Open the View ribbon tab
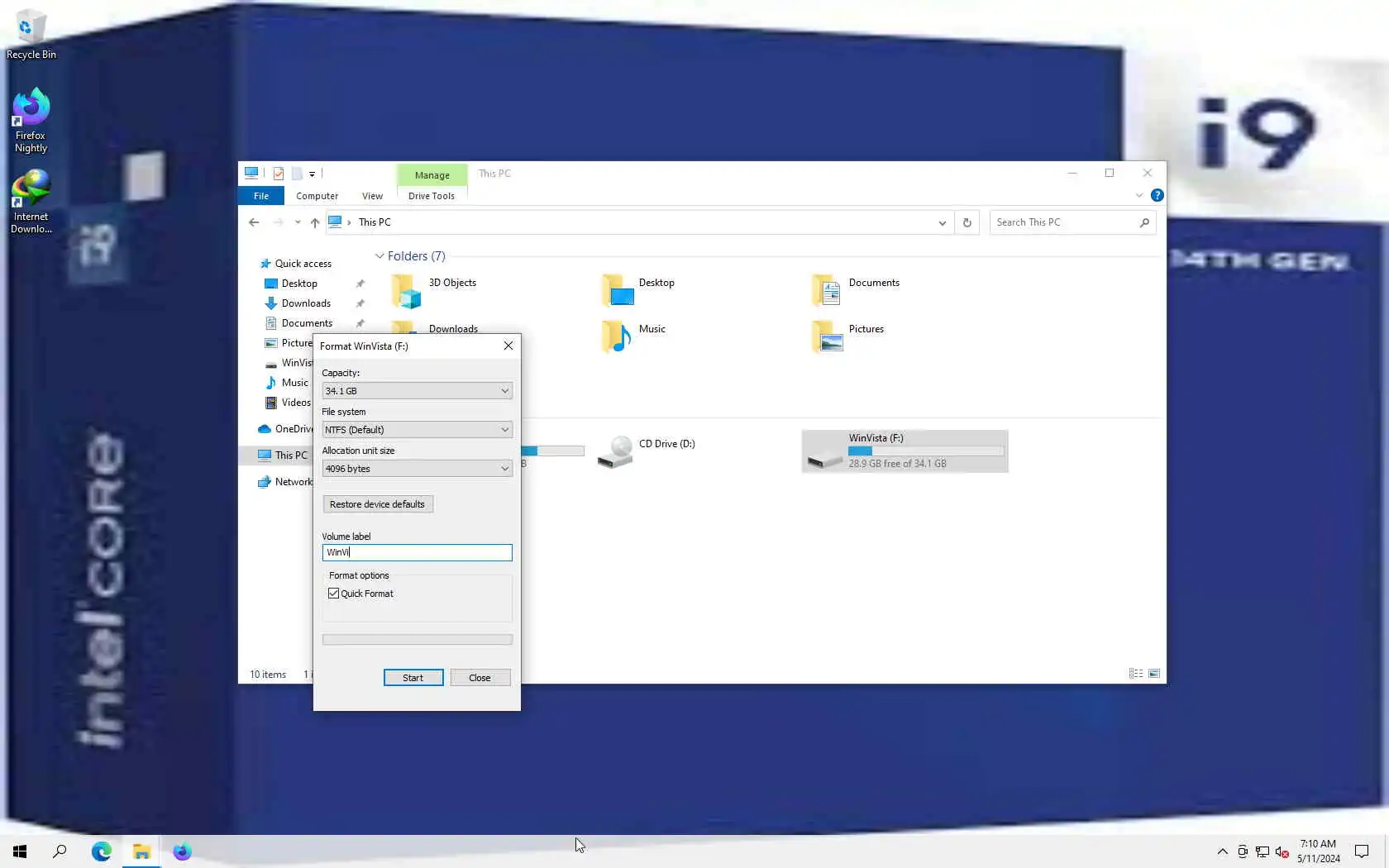 (372, 196)
